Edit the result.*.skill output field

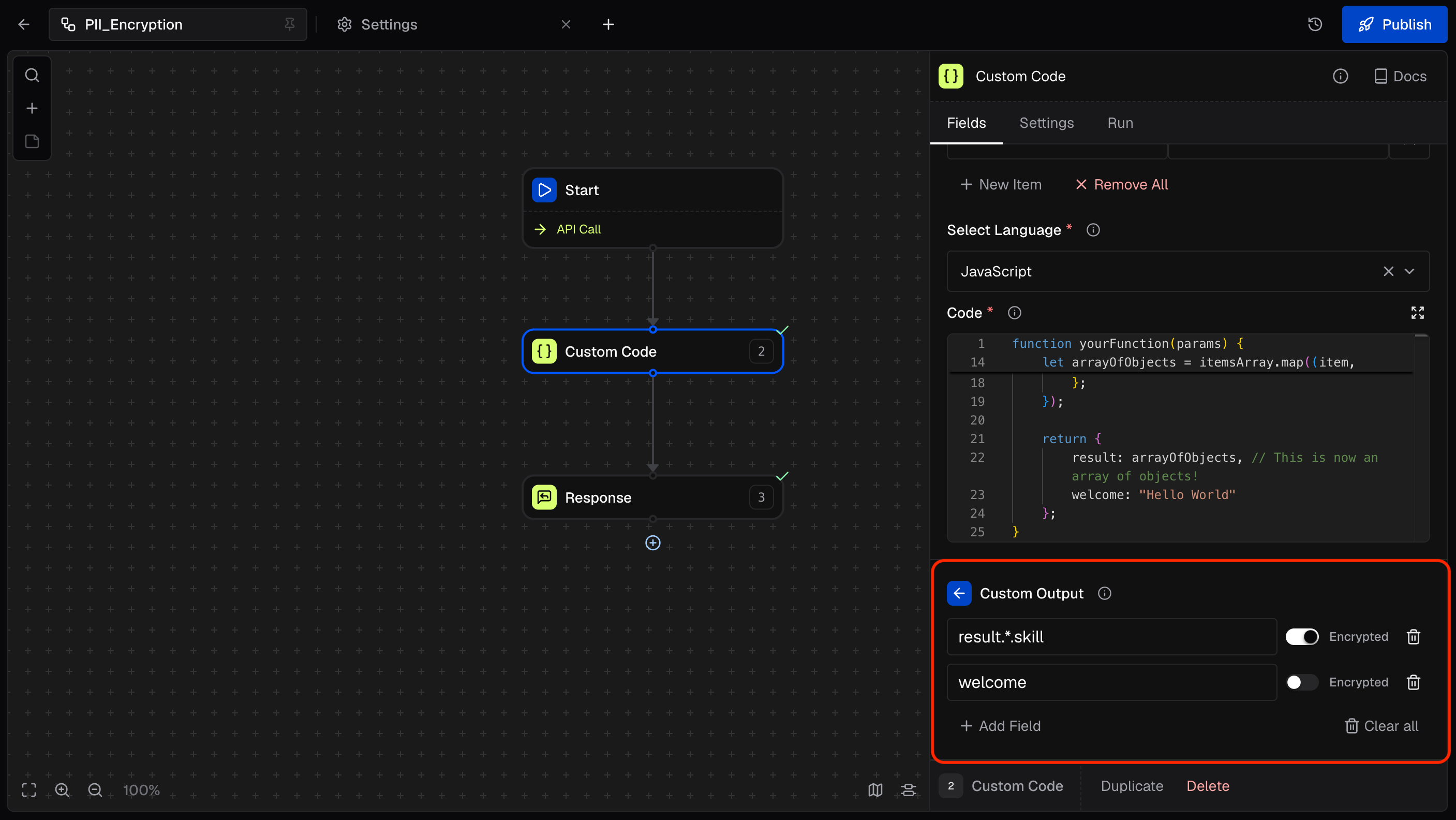point(1112,637)
